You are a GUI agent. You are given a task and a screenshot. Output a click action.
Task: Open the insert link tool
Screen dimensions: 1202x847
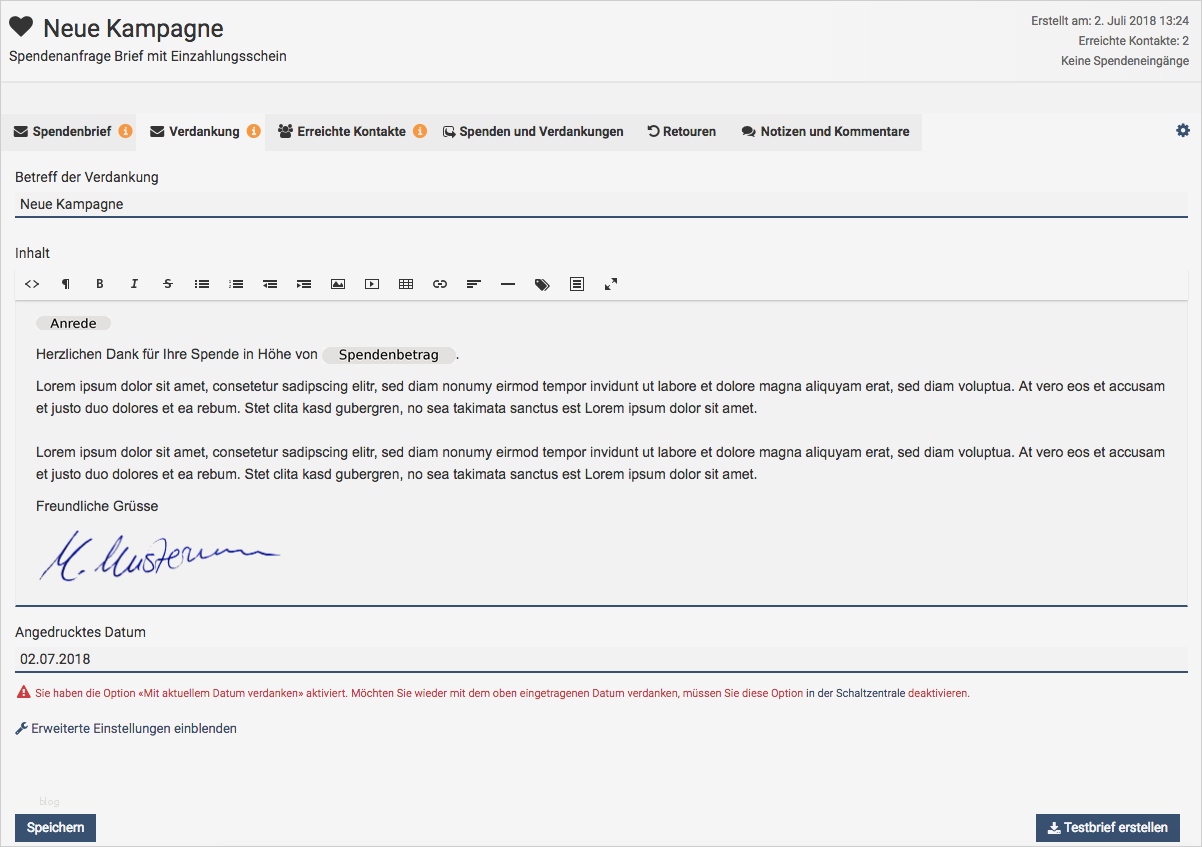click(x=440, y=283)
